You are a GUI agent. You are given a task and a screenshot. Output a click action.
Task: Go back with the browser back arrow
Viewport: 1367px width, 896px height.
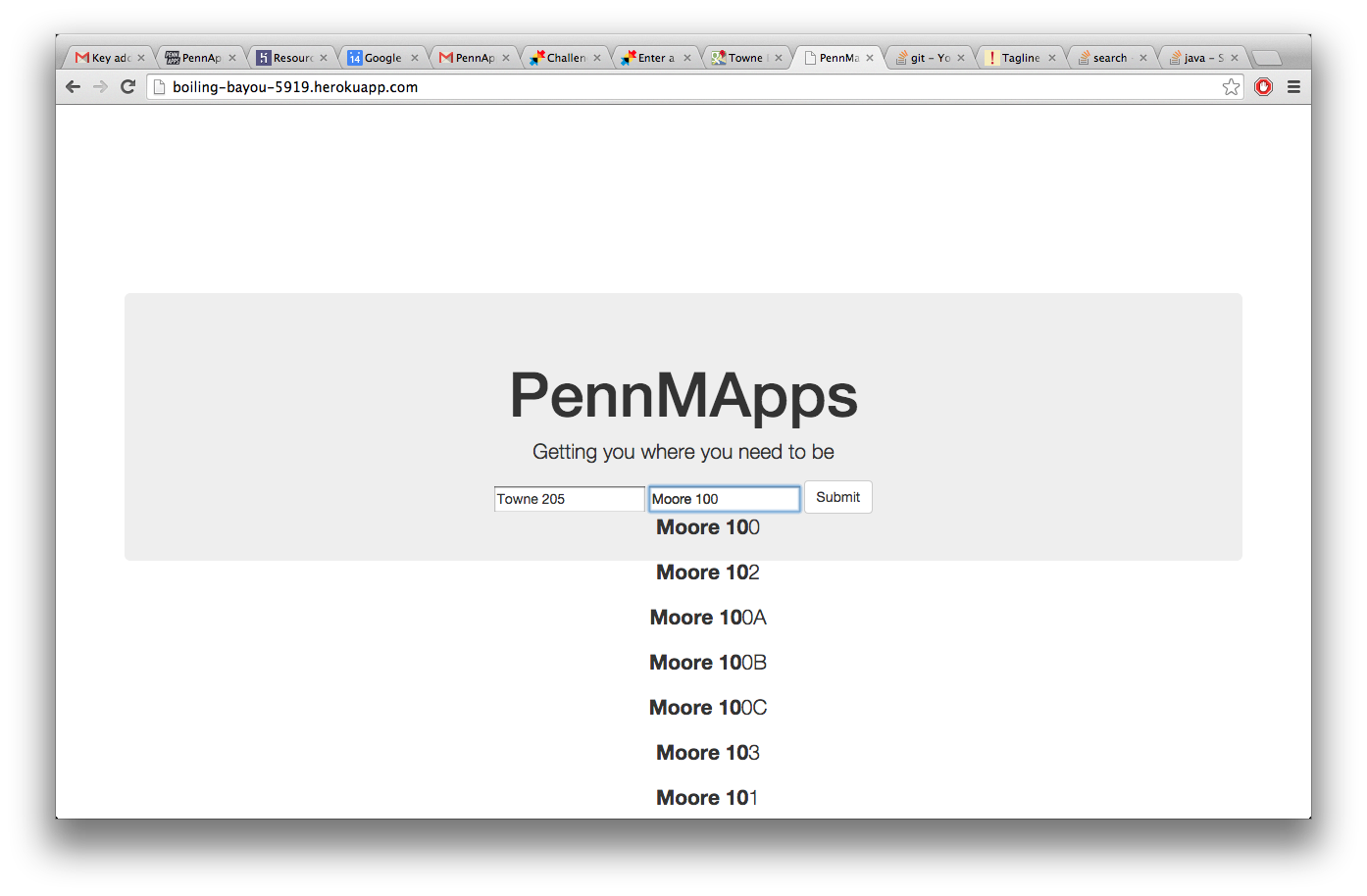click(x=73, y=87)
